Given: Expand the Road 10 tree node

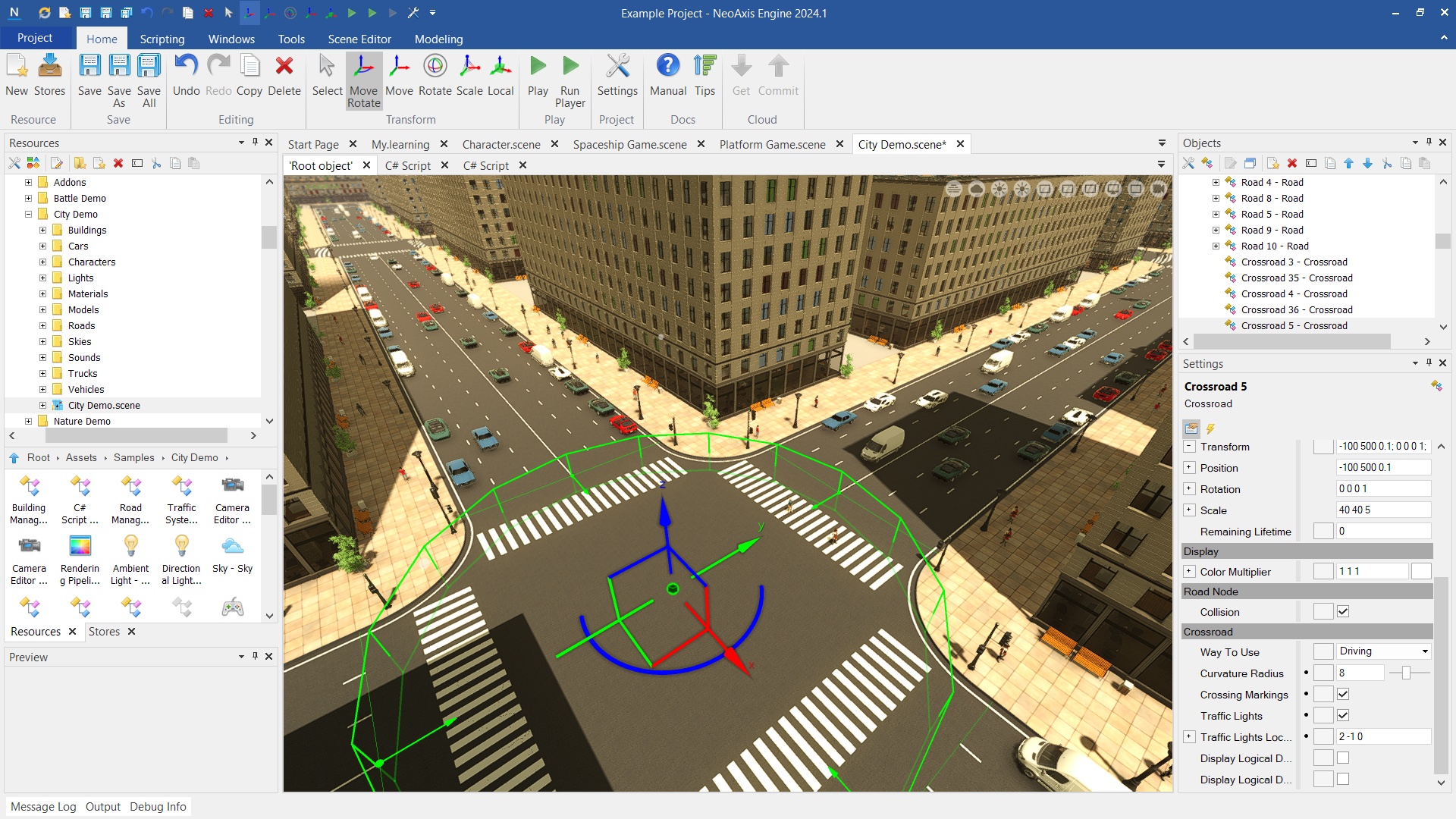Looking at the screenshot, I should point(1216,246).
